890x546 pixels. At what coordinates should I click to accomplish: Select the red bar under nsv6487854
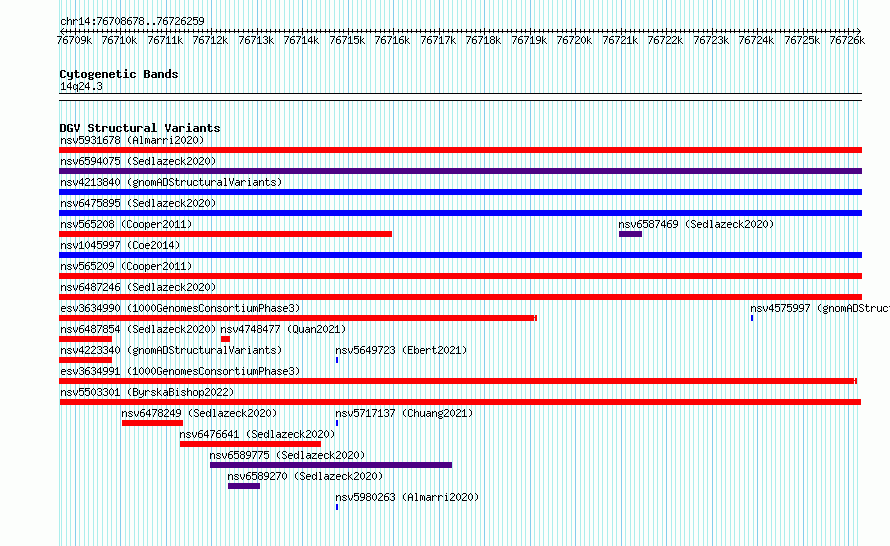point(85,339)
